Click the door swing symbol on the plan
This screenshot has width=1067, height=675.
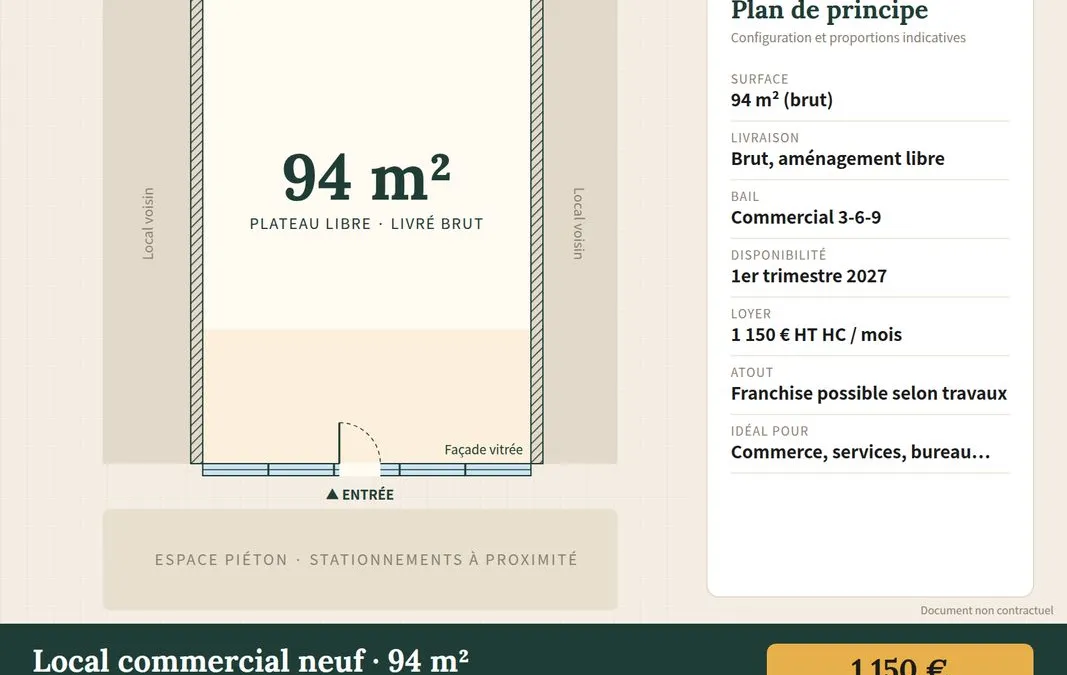[x=359, y=444]
